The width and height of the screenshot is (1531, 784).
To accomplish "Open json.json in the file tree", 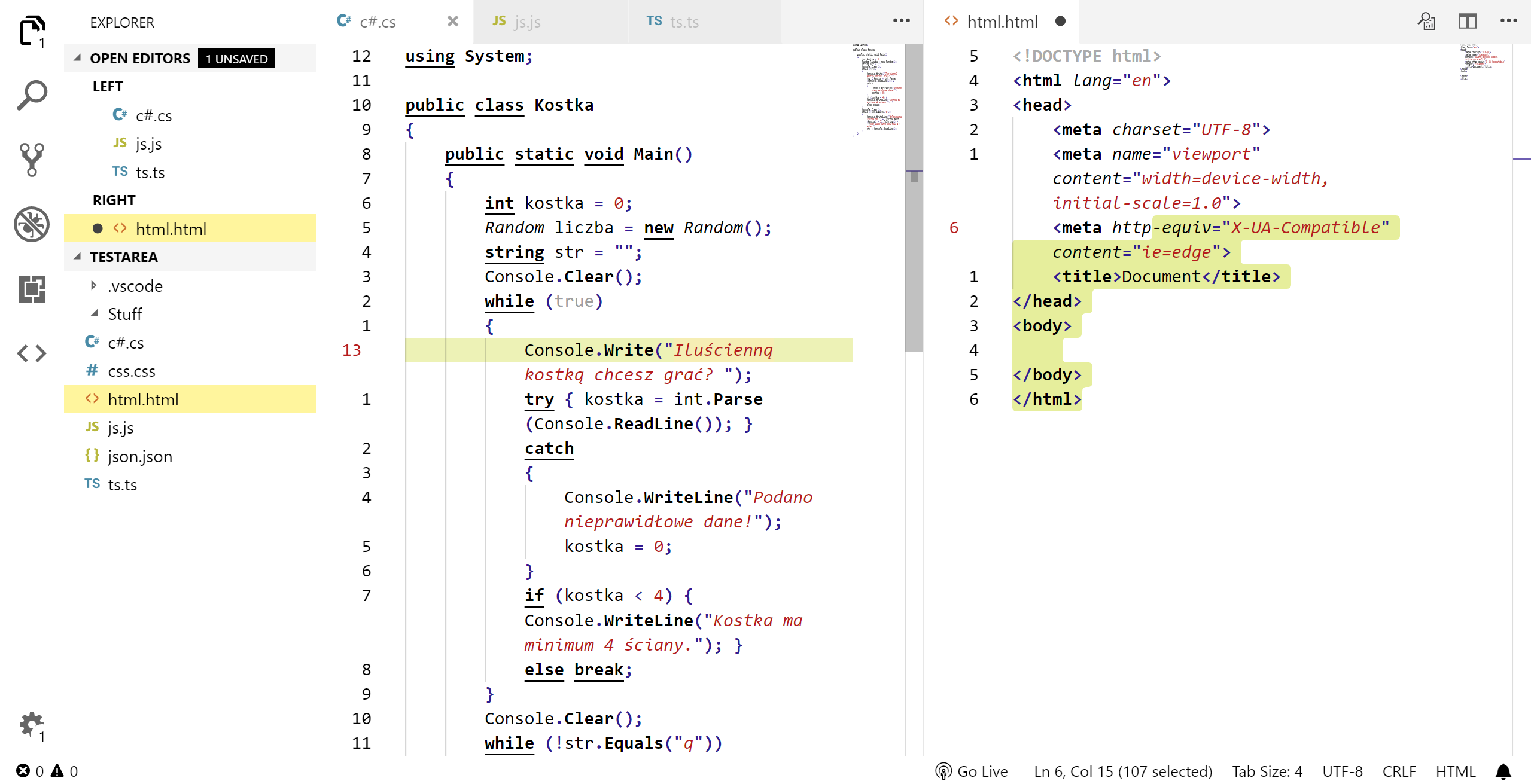I will [139, 456].
